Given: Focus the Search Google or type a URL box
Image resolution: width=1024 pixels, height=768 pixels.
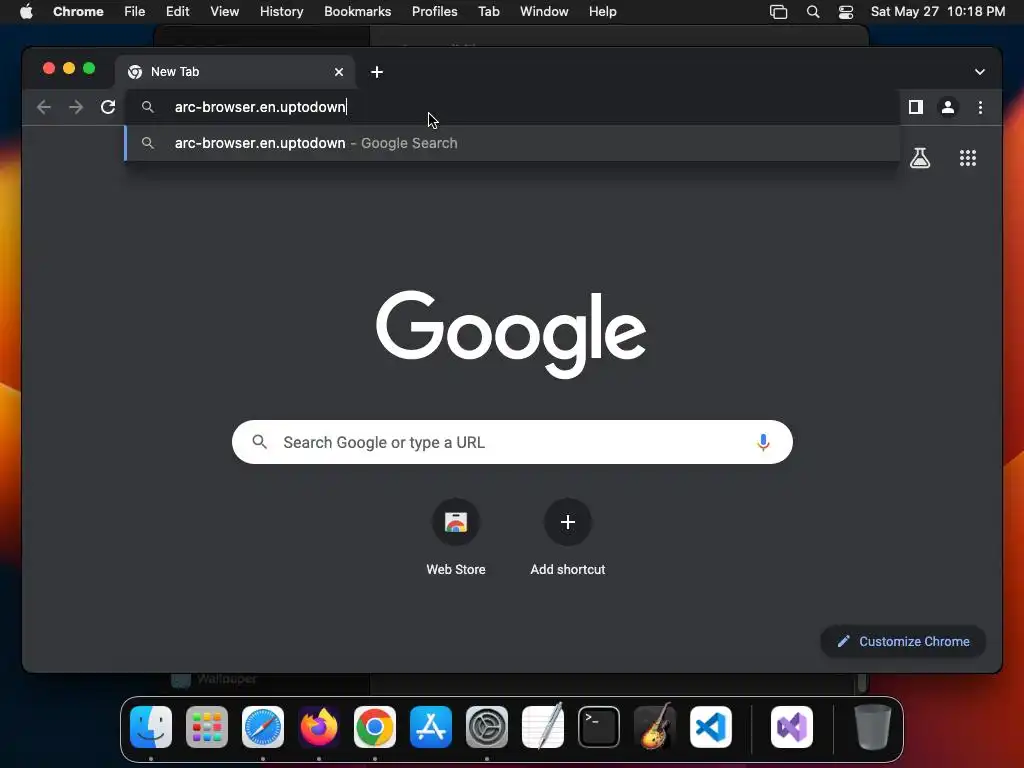Looking at the screenshot, I should tap(512, 442).
